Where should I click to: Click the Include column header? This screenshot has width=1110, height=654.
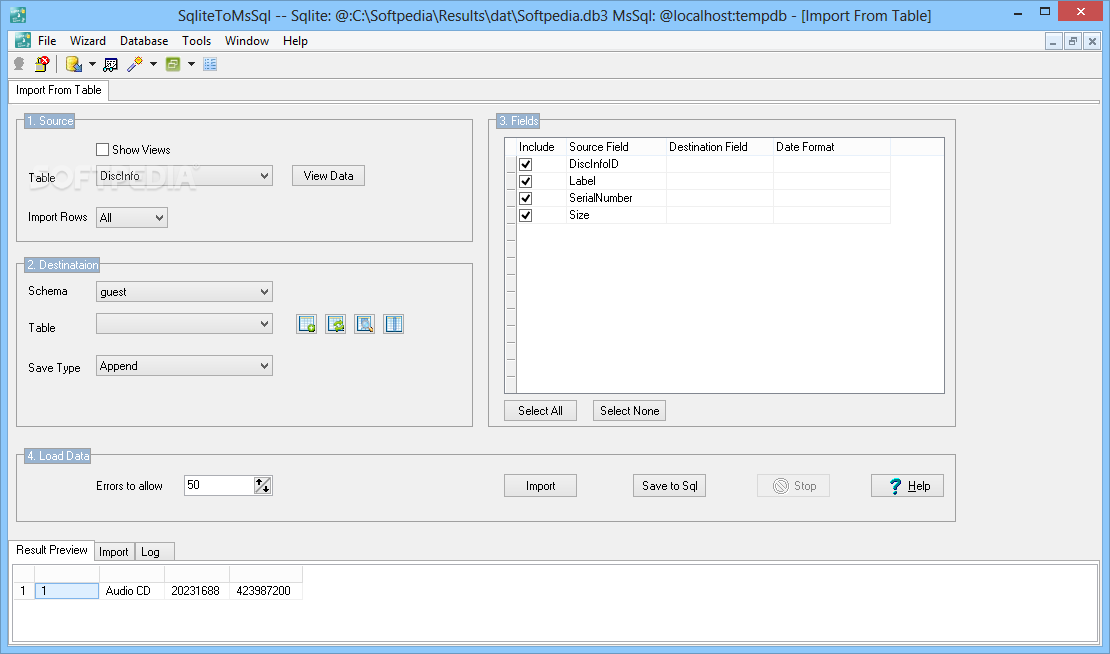pyautogui.click(x=541, y=147)
